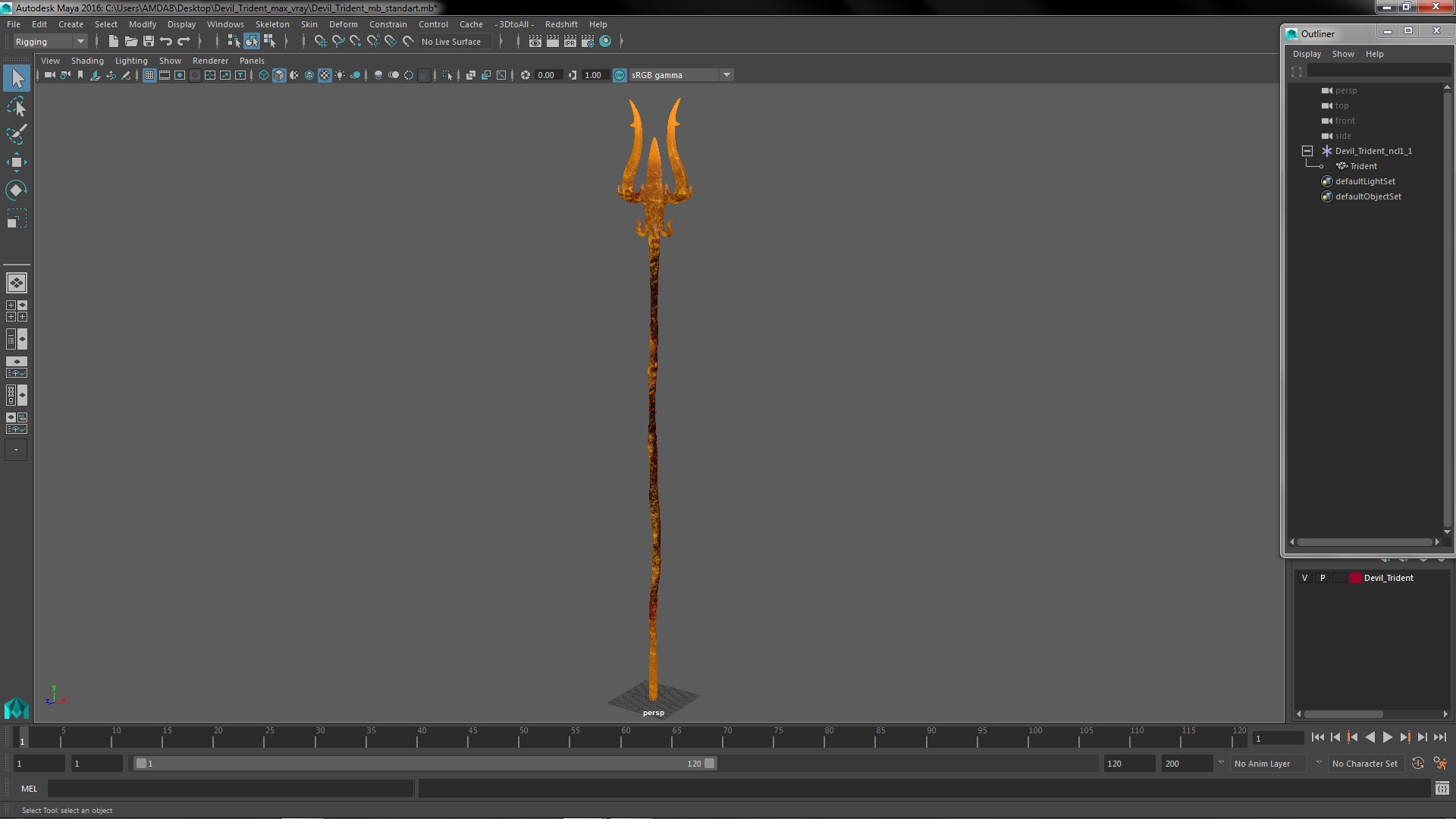1456x819 pixels.
Task: Click frame 60 on the time slider
Action: click(x=626, y=738)
